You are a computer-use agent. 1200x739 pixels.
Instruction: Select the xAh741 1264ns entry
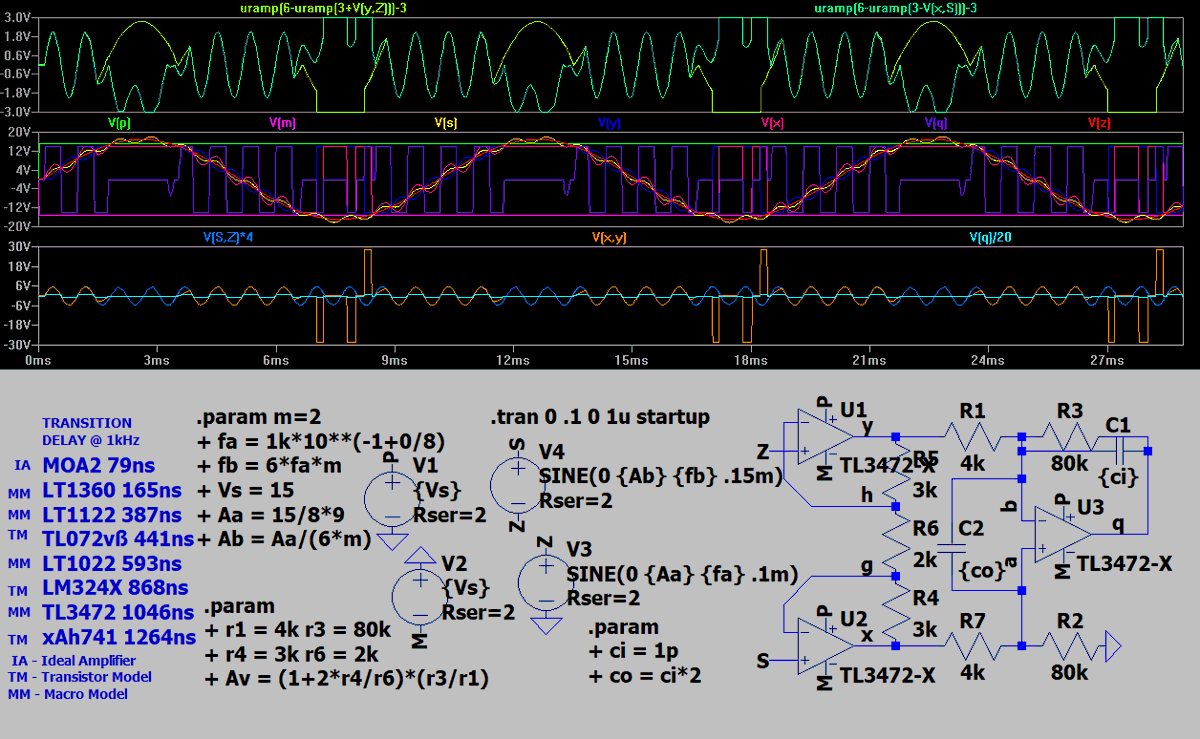115,637
